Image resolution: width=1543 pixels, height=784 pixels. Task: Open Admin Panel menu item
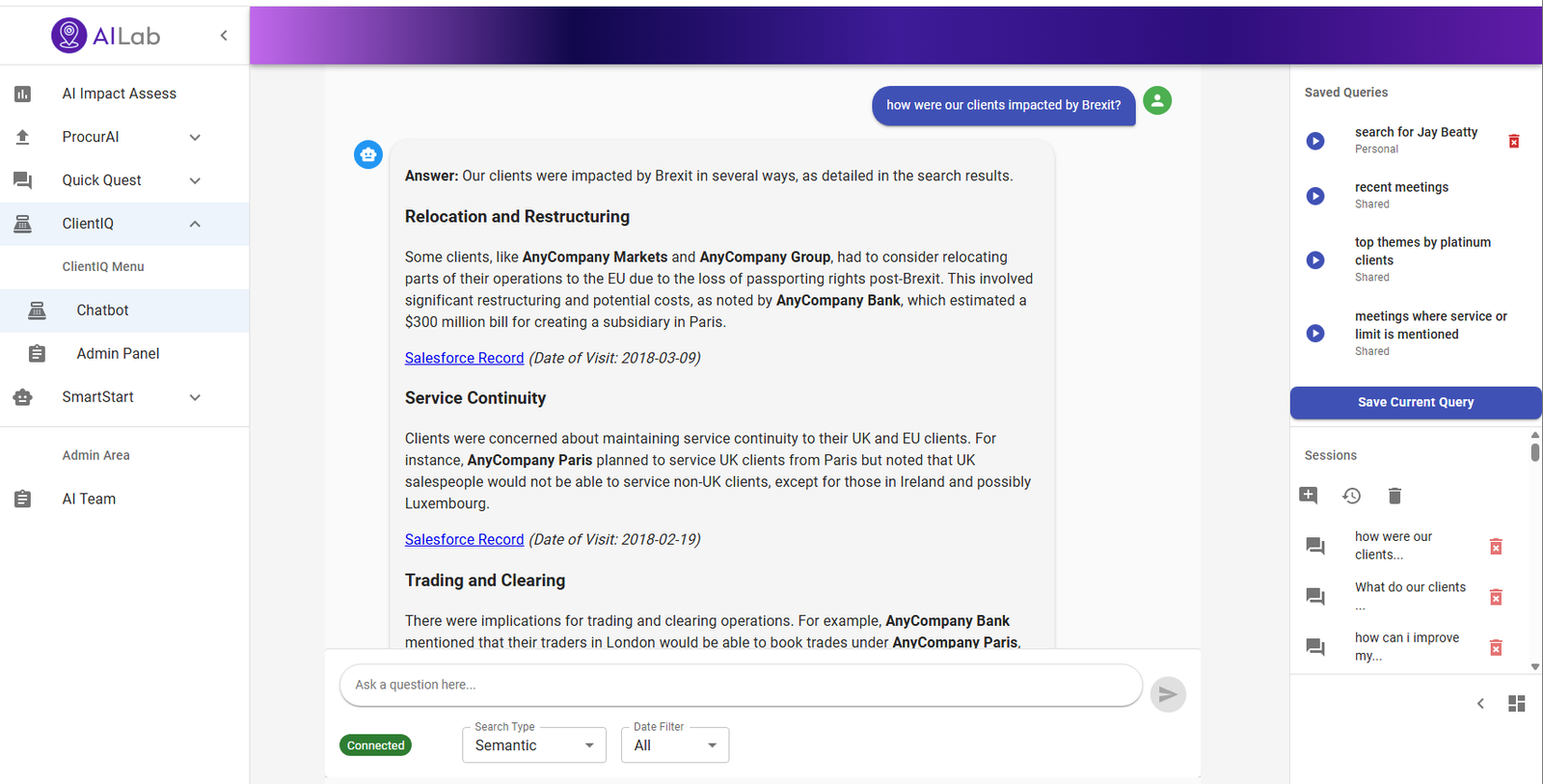(x=118, y=354)
